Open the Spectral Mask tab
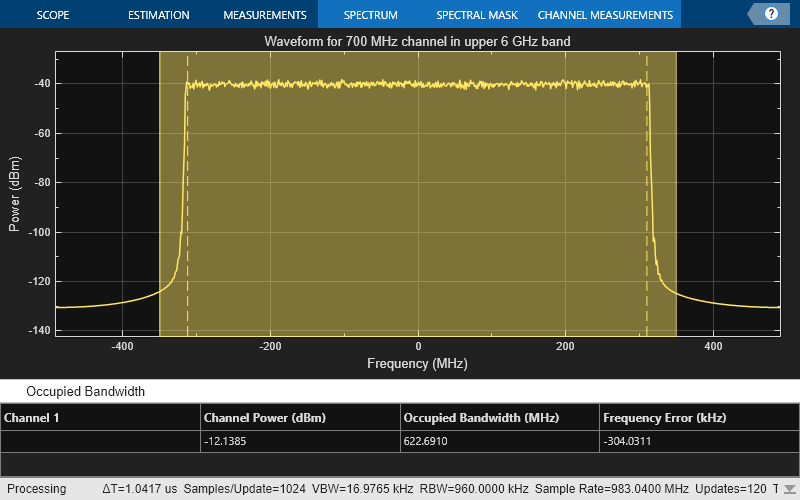Viewport: 800px width, 500px height. pos(475,15)
